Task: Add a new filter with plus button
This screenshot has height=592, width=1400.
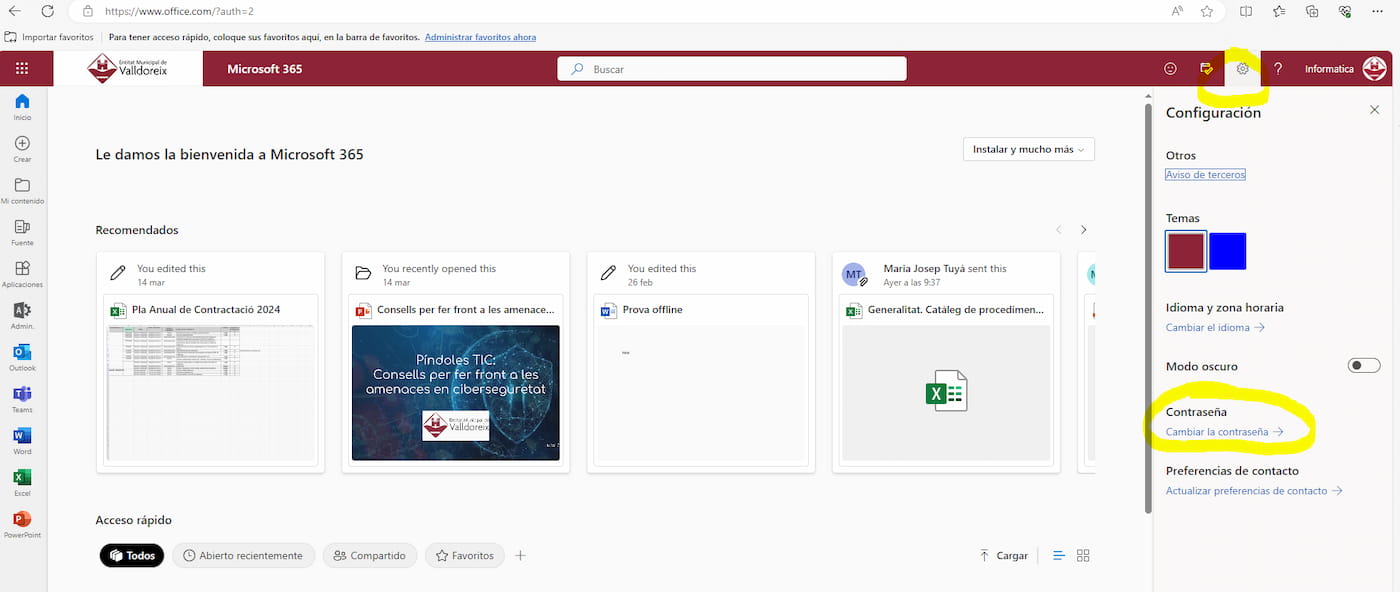Action: coord(520,556)
